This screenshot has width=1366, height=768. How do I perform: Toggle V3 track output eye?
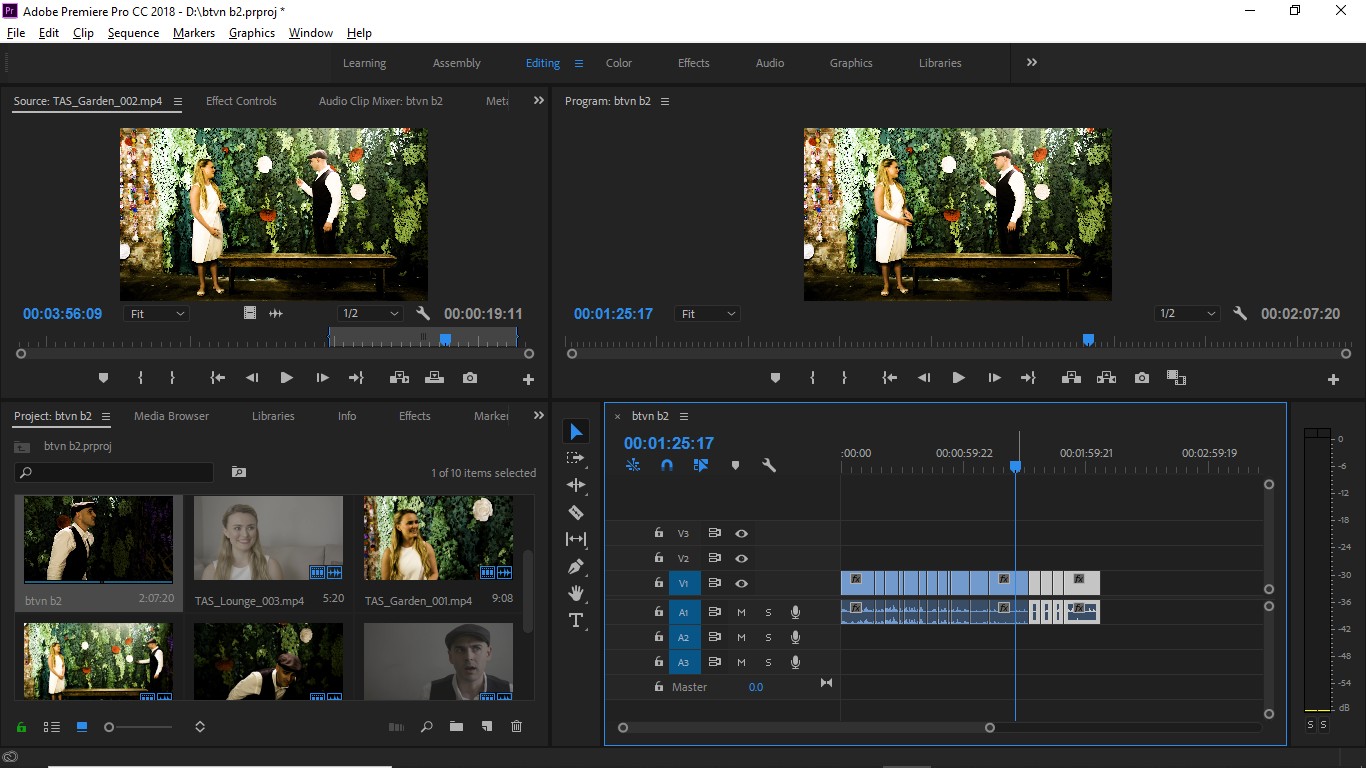pyautogui.click(x=742, y=533)
